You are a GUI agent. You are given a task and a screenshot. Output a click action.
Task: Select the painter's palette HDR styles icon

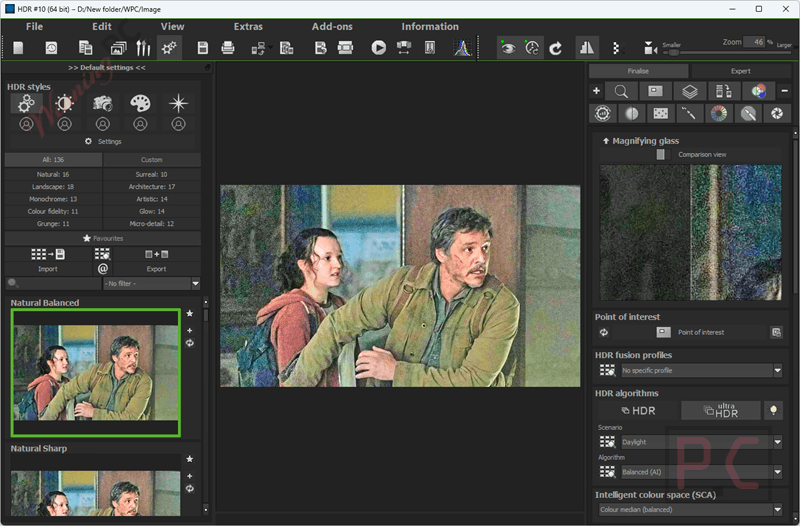point(140,104)
